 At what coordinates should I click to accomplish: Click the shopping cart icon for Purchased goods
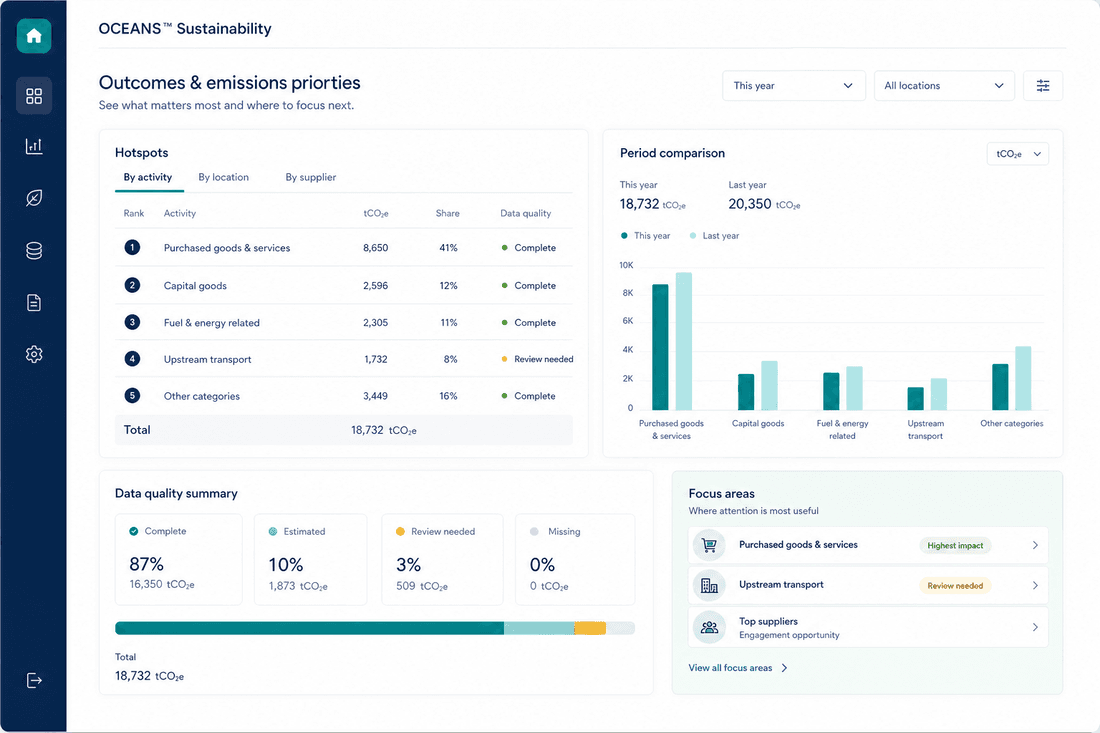click(x=709, y=545)
